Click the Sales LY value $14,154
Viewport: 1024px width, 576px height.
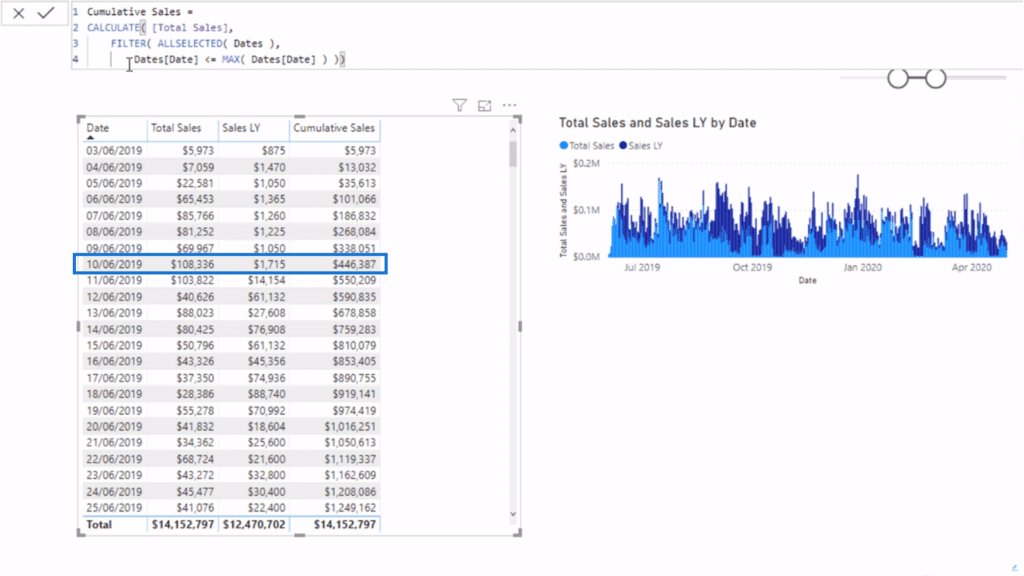[x=266, y=280]
